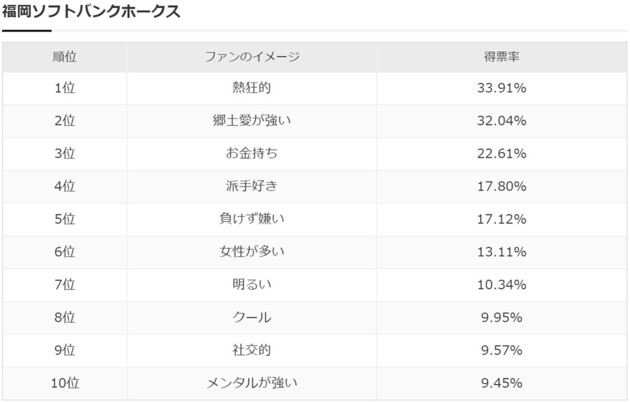Click the 22.61% value
The image size is (630, 403).
point(501,153)
